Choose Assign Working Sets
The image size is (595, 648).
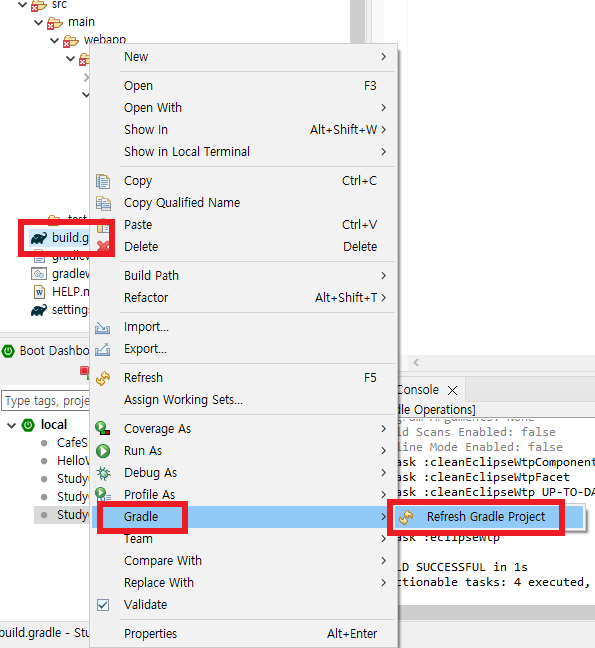[x=244, y=400]
